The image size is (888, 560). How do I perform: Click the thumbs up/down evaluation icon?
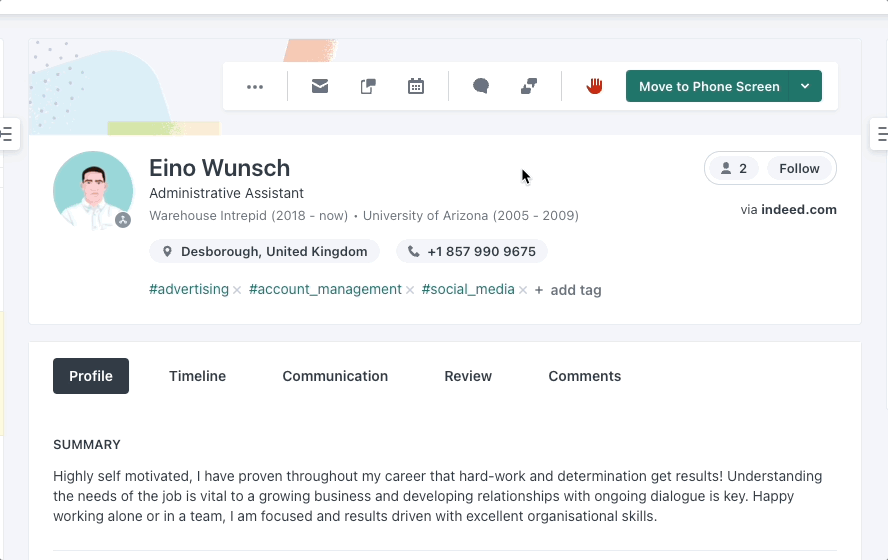coord(529,87)
